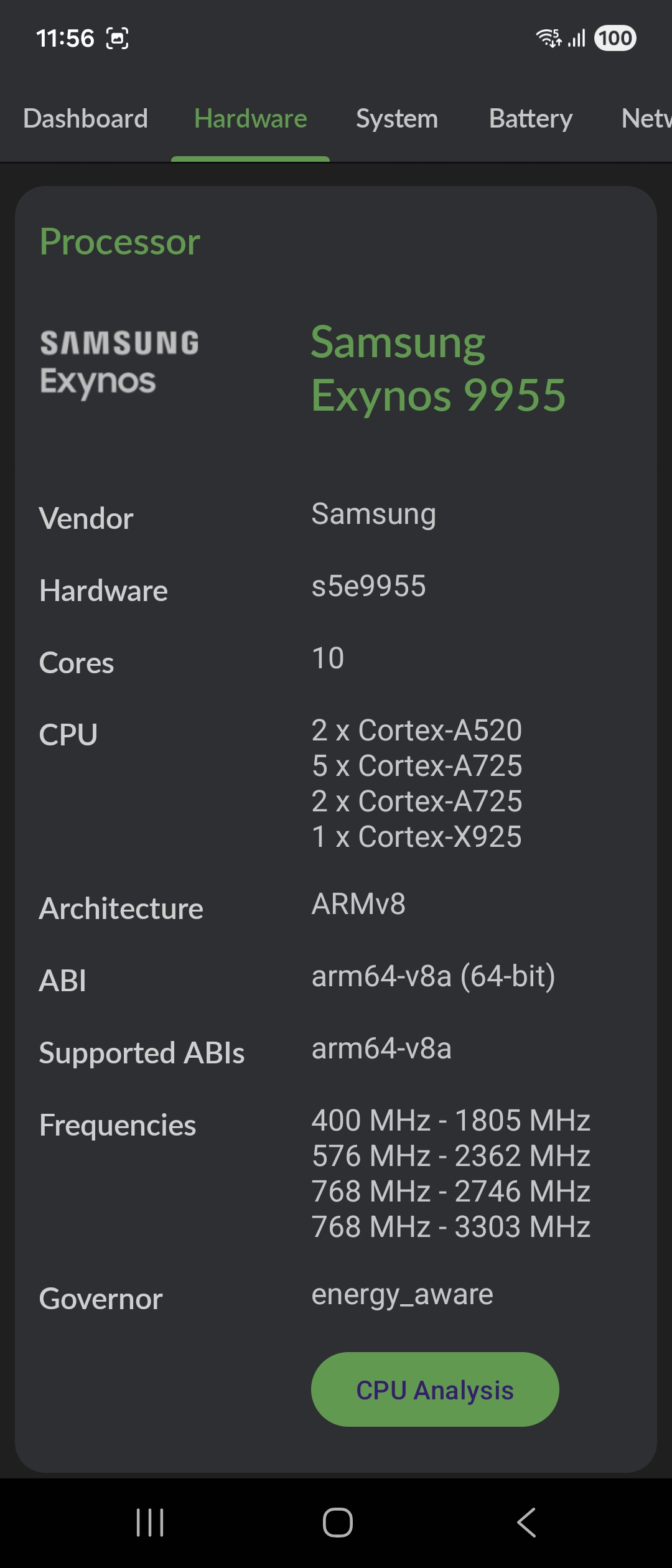Switch to the Dashboard tab

(x=86, y=118)
